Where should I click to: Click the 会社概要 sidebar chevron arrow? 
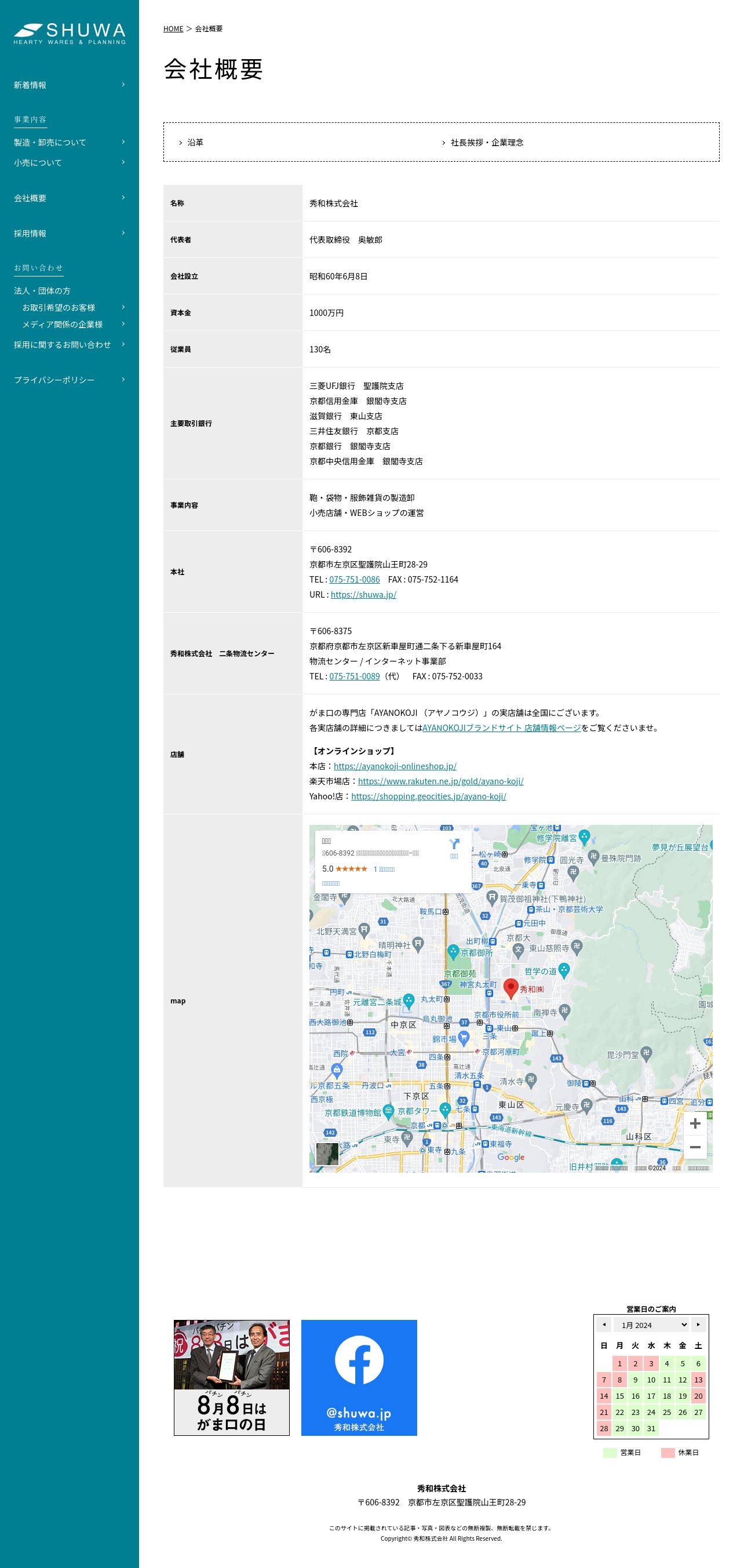coord(123,198)
